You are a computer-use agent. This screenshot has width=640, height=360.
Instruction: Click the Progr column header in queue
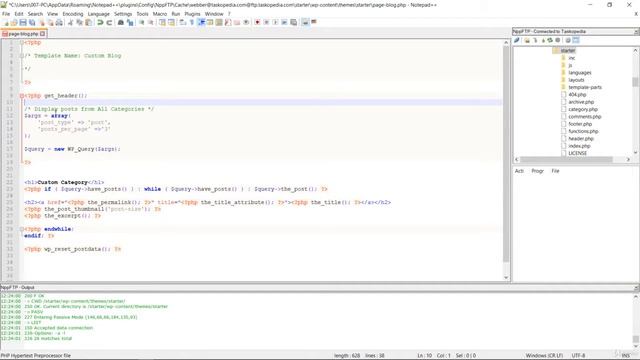coord(538,171)
